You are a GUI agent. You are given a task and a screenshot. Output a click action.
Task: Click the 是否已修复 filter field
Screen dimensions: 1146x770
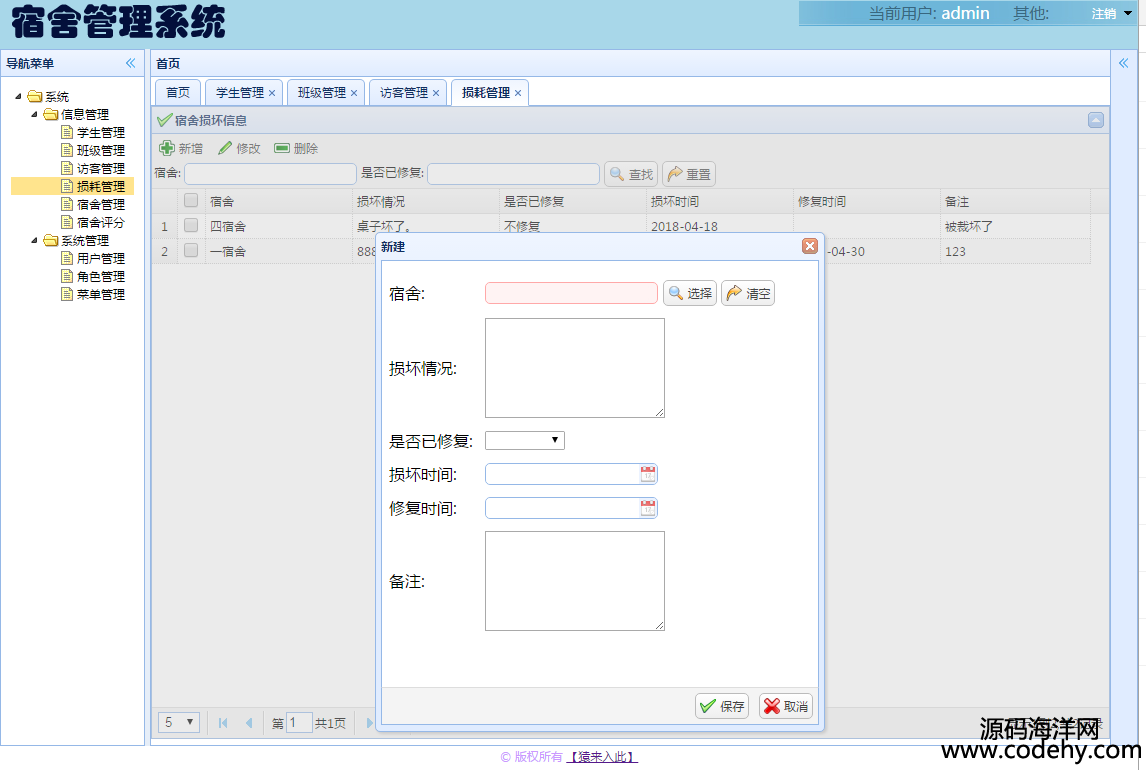tap(514, 173)
